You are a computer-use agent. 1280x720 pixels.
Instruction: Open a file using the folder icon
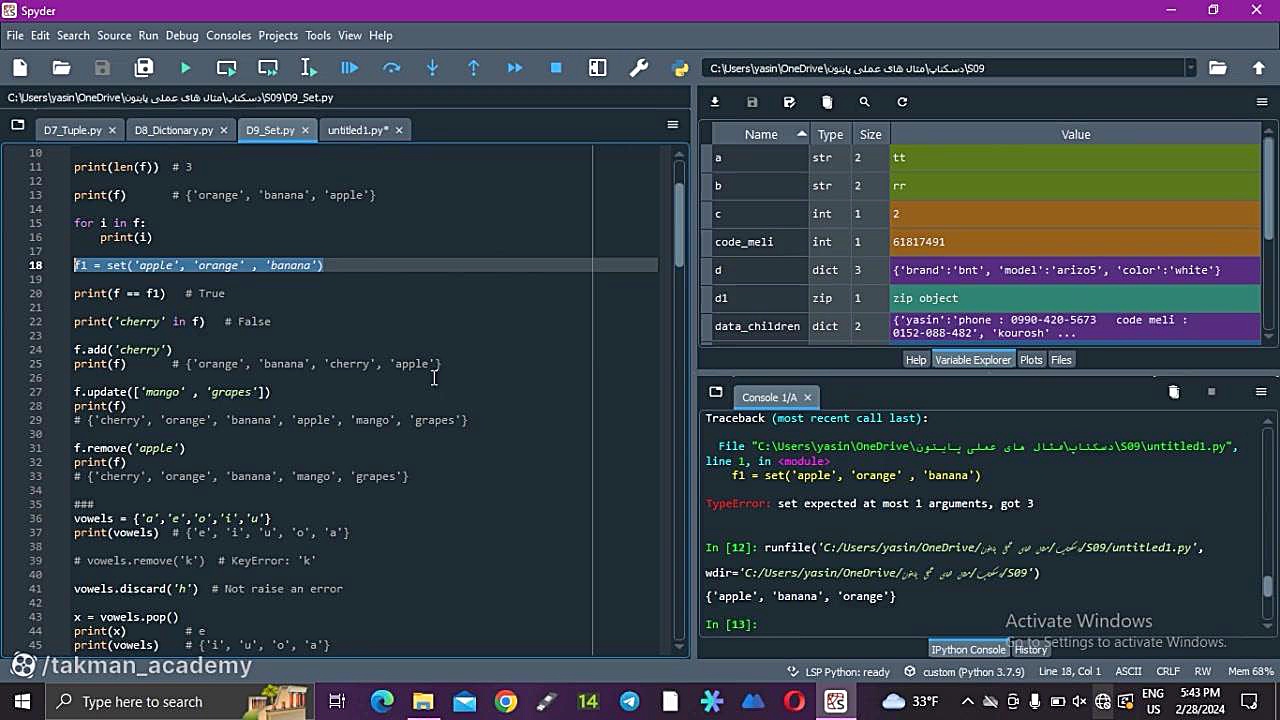pos(61,68)
